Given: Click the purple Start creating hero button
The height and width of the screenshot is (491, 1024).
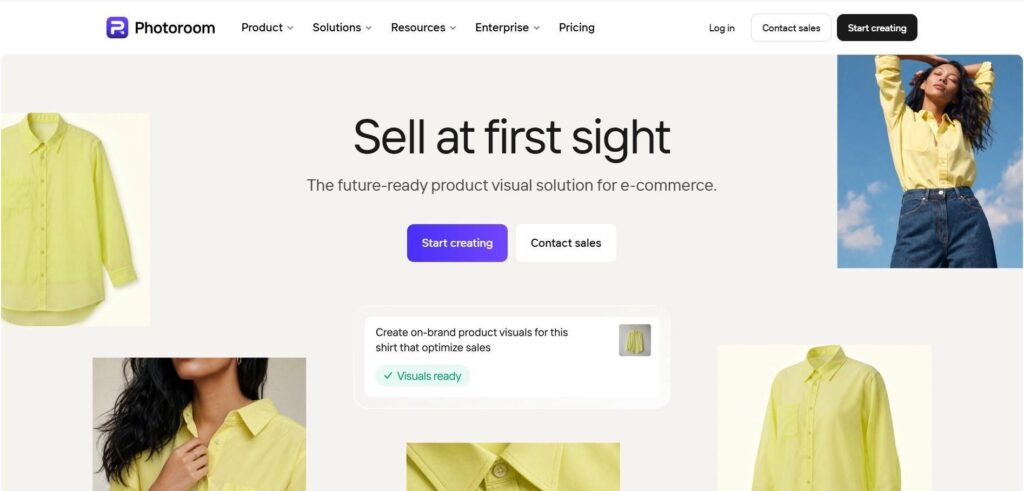Looking at the screenshot, I should (x=457, y=243).
